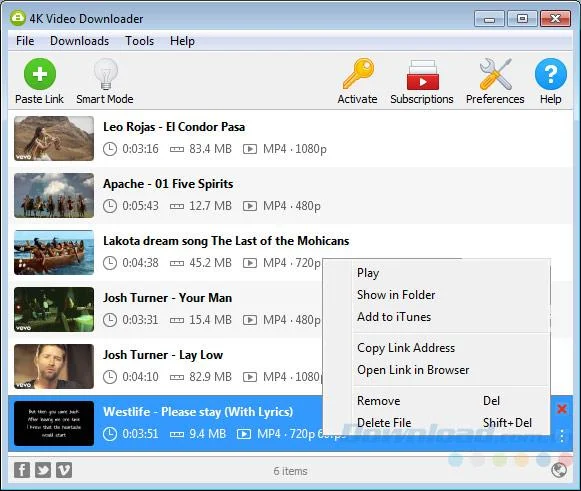Open the Tools menu

140,41
